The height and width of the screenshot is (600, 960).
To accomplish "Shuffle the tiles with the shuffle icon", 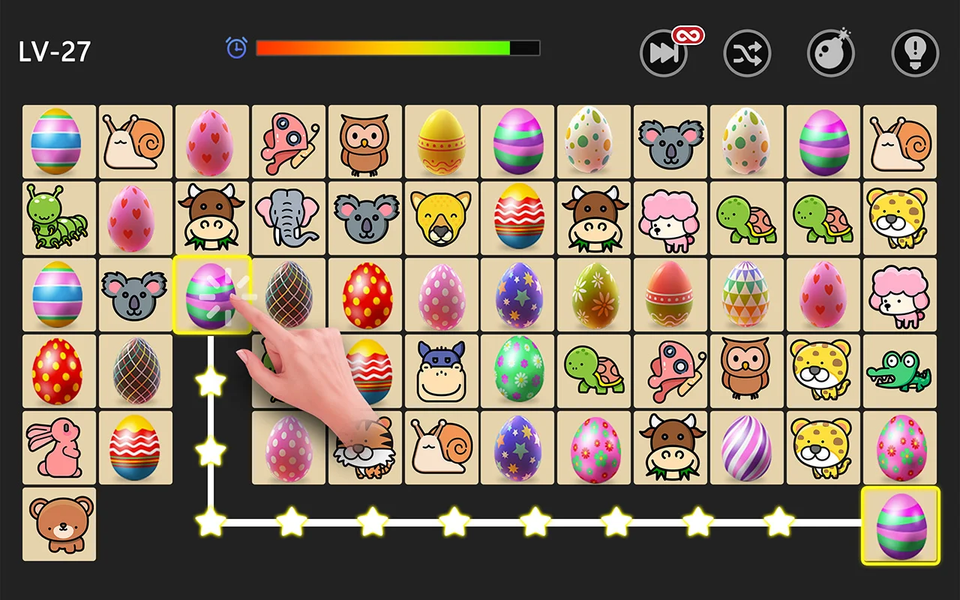I will [747, 53].
